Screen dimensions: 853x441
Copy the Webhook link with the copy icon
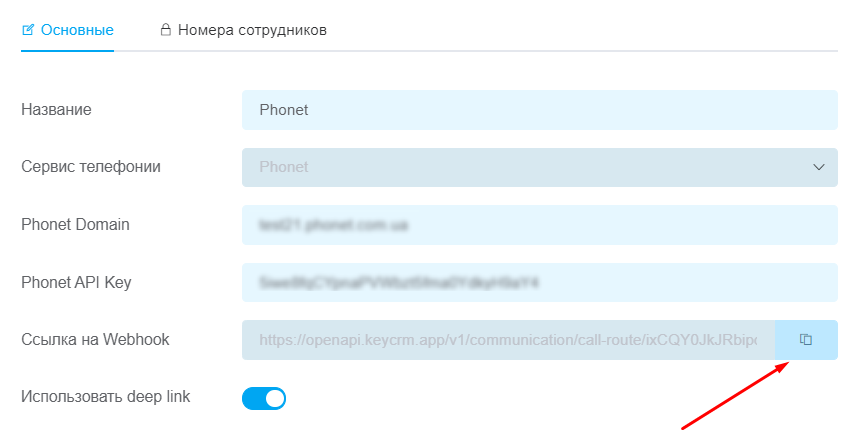(x=806, y=340)
